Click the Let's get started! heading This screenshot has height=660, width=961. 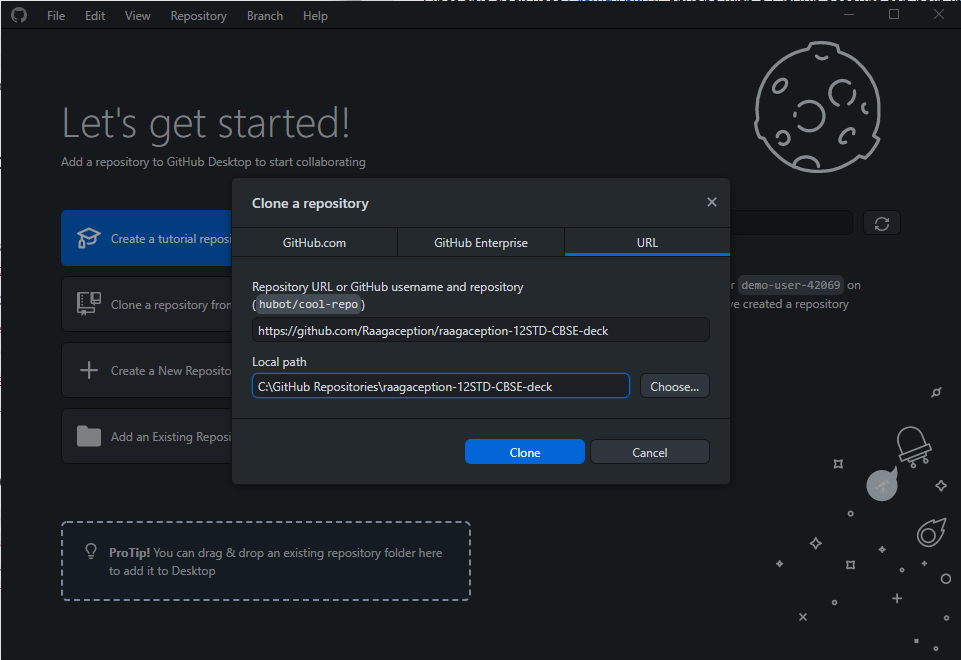(x=206, y=124)
